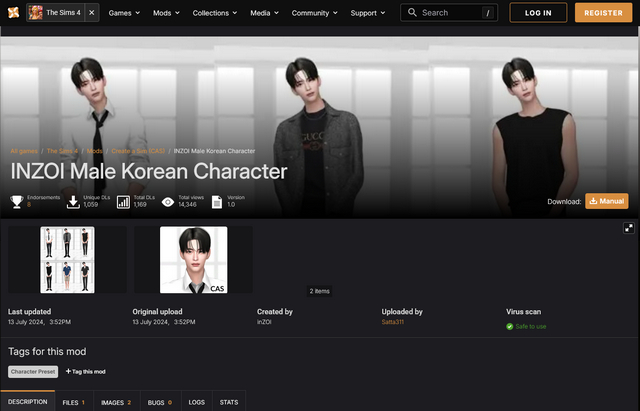Open the Collections dropdown menu

click(215, 13)
